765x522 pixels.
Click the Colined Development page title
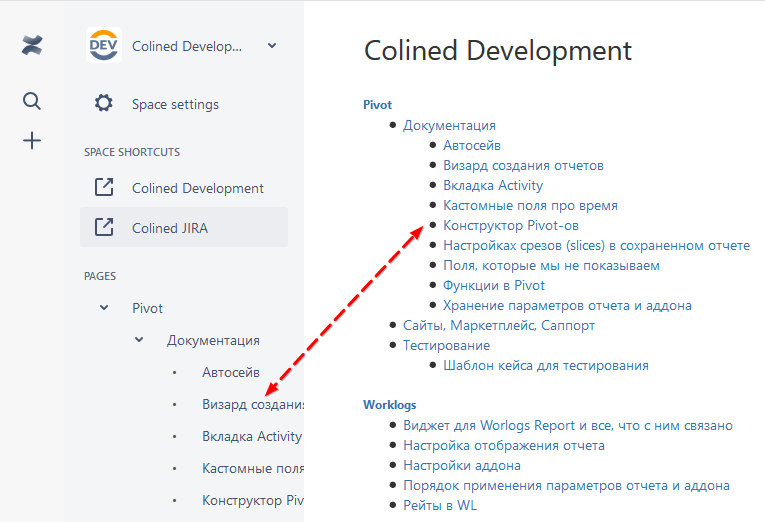coord(498,51)
